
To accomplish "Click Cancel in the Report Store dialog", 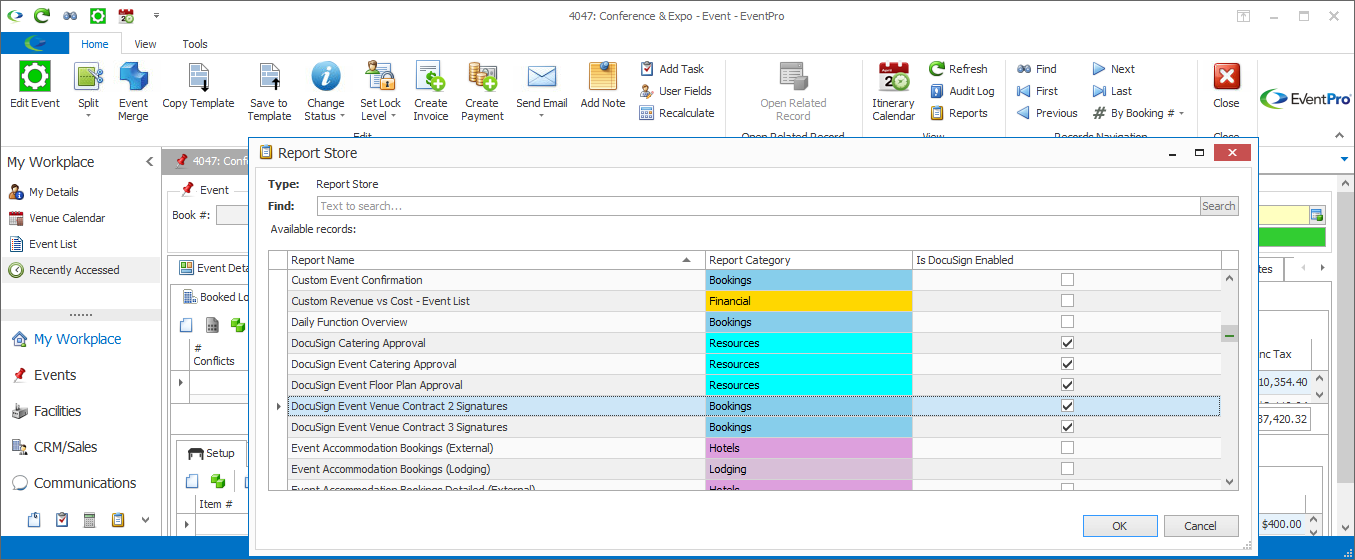I will click(x=1201, y=526).
